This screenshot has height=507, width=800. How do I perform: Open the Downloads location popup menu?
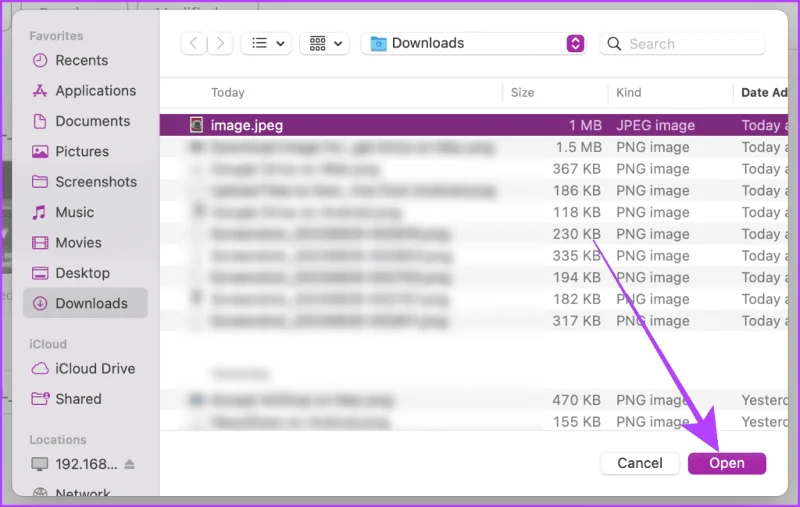[473, 43]
